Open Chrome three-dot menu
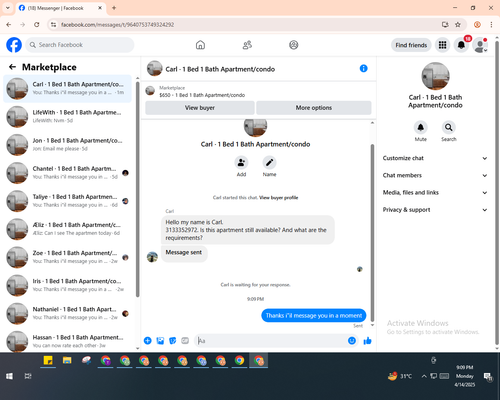Screen dimensions: 500x400 491,25
